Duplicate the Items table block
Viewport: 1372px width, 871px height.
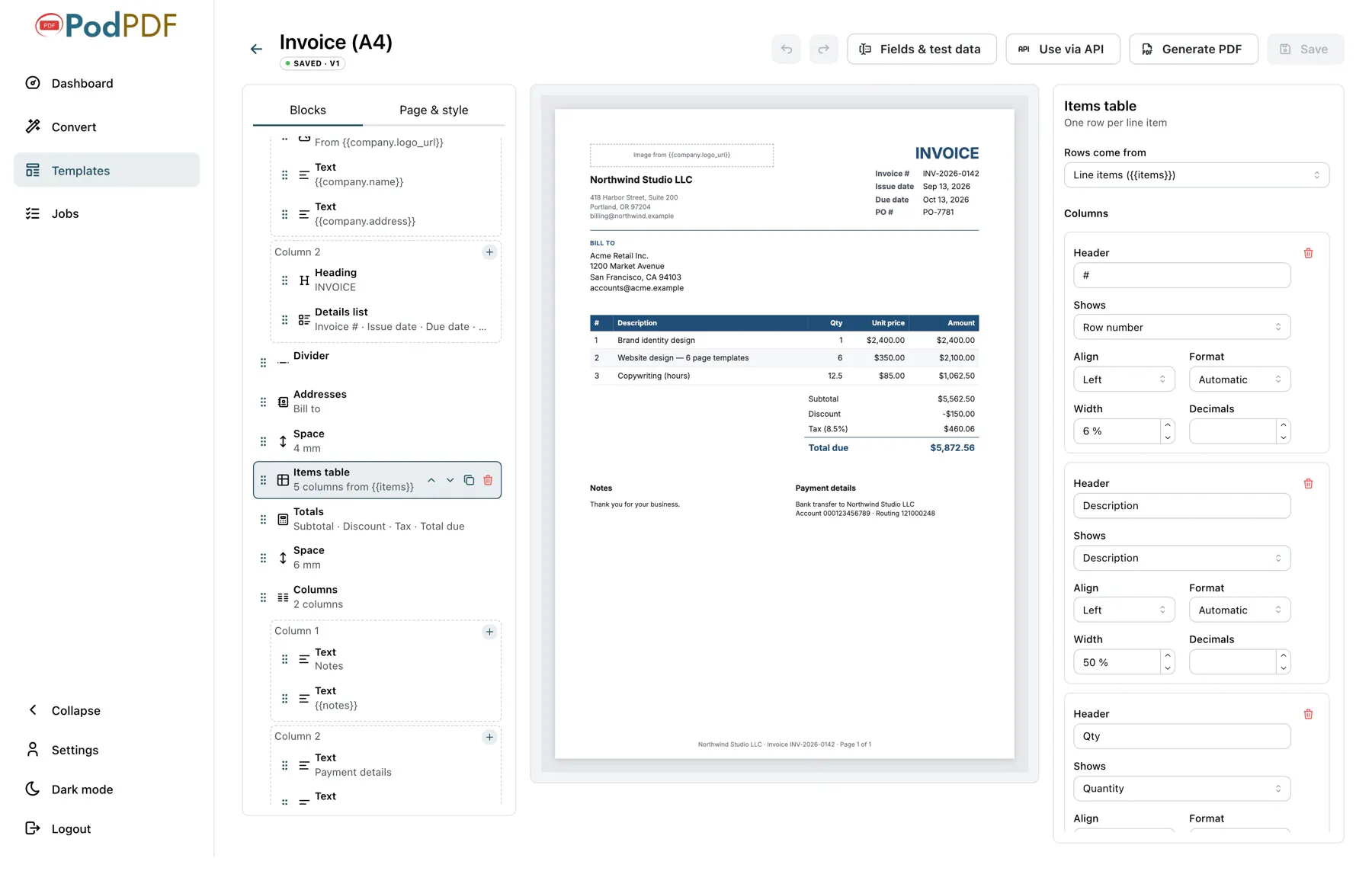click(x=469, y=481)
